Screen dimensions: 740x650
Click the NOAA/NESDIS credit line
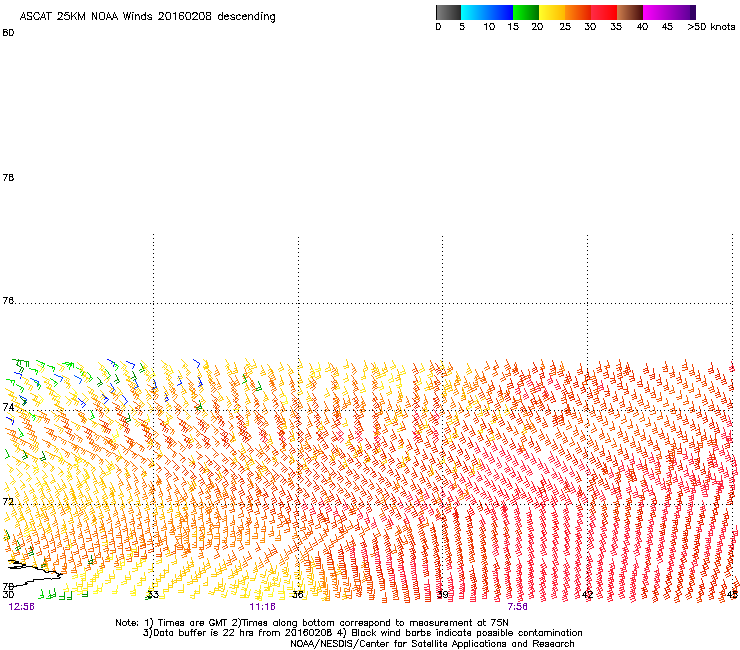(432, 644)
